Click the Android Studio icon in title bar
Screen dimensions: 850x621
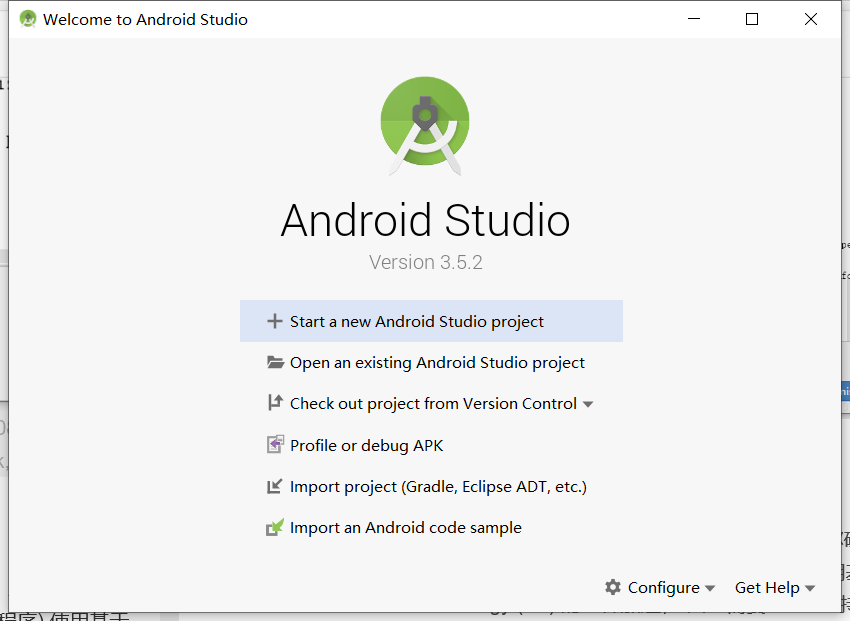click(x=28, y=19)
